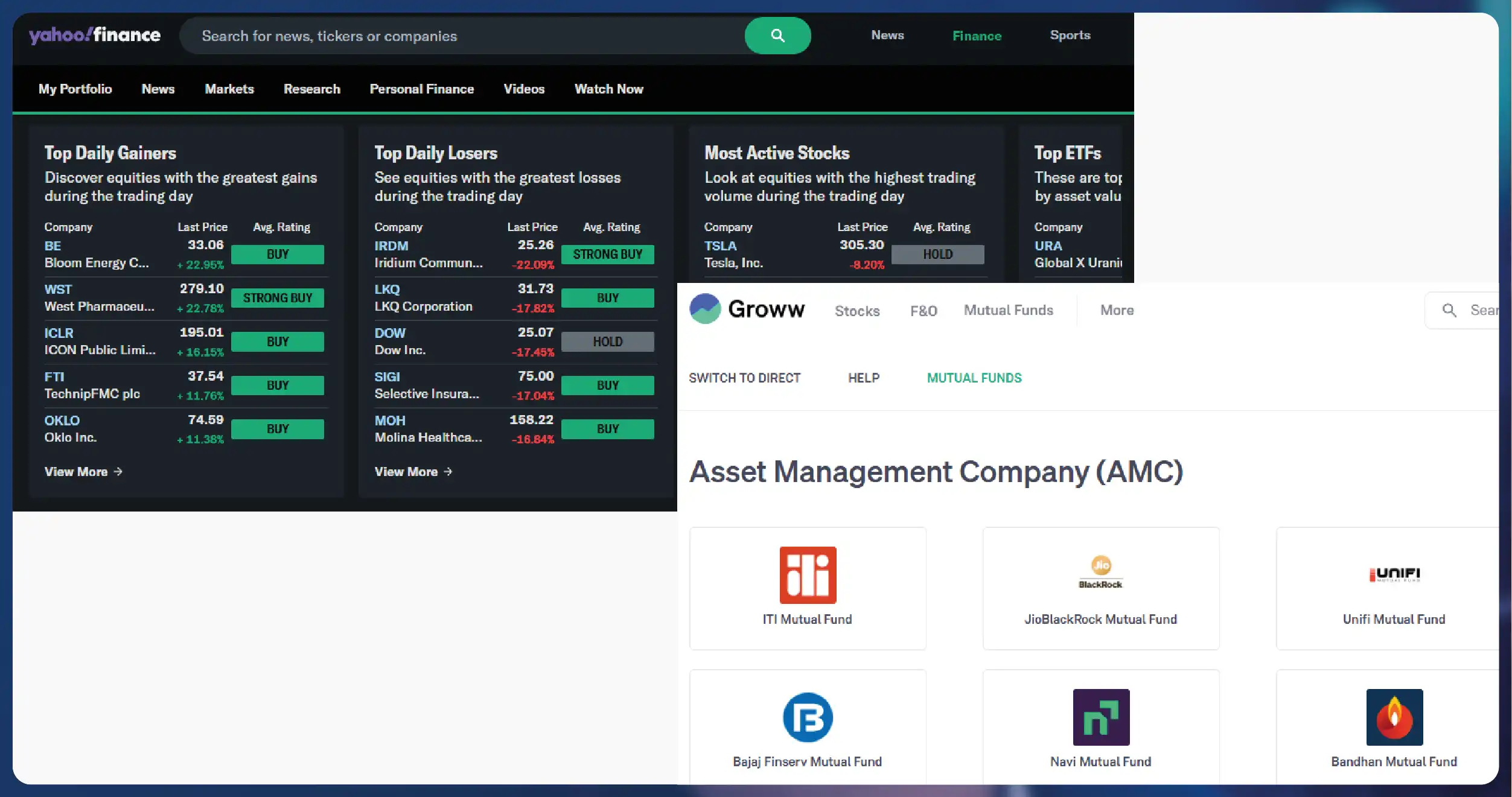Click View More under Top Daily Gainers

tap(83, 472)
